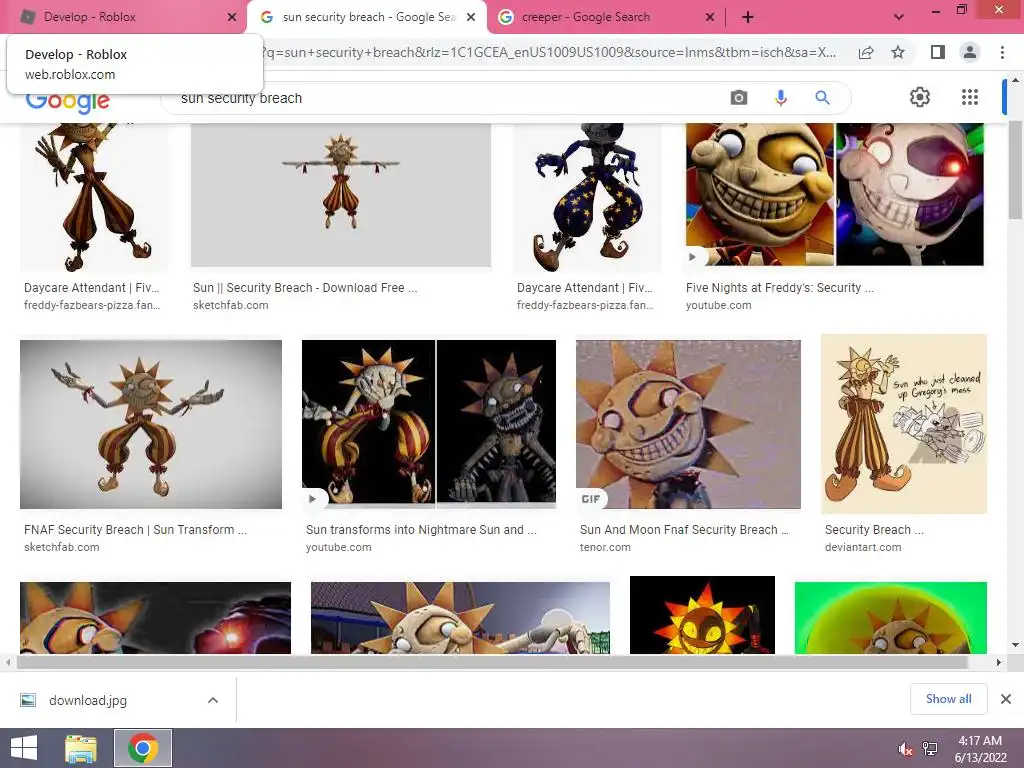Select the sun security breach tab

coord(366,18)
